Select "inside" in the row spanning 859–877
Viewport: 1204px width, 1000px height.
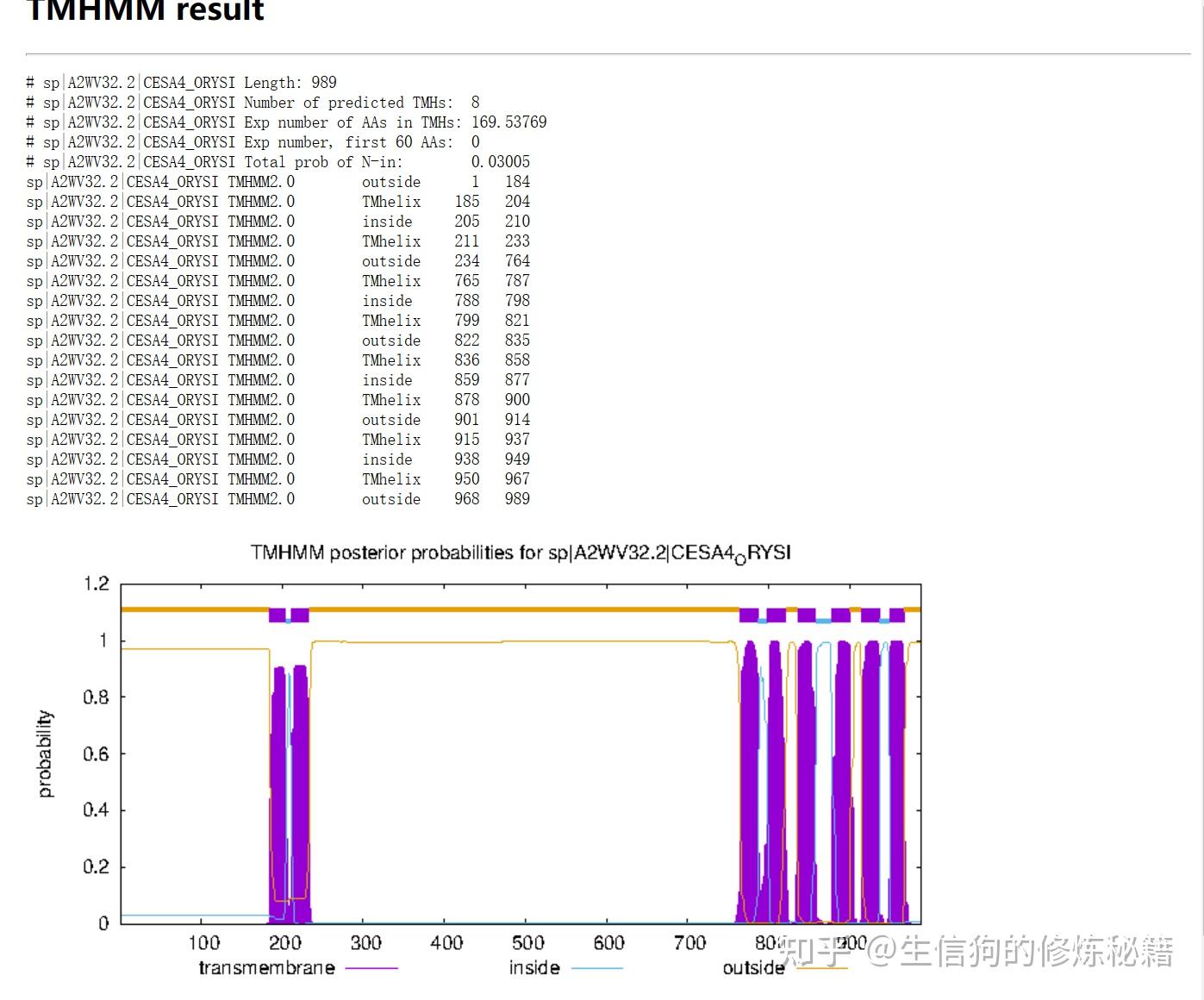[x=387, y=380]
